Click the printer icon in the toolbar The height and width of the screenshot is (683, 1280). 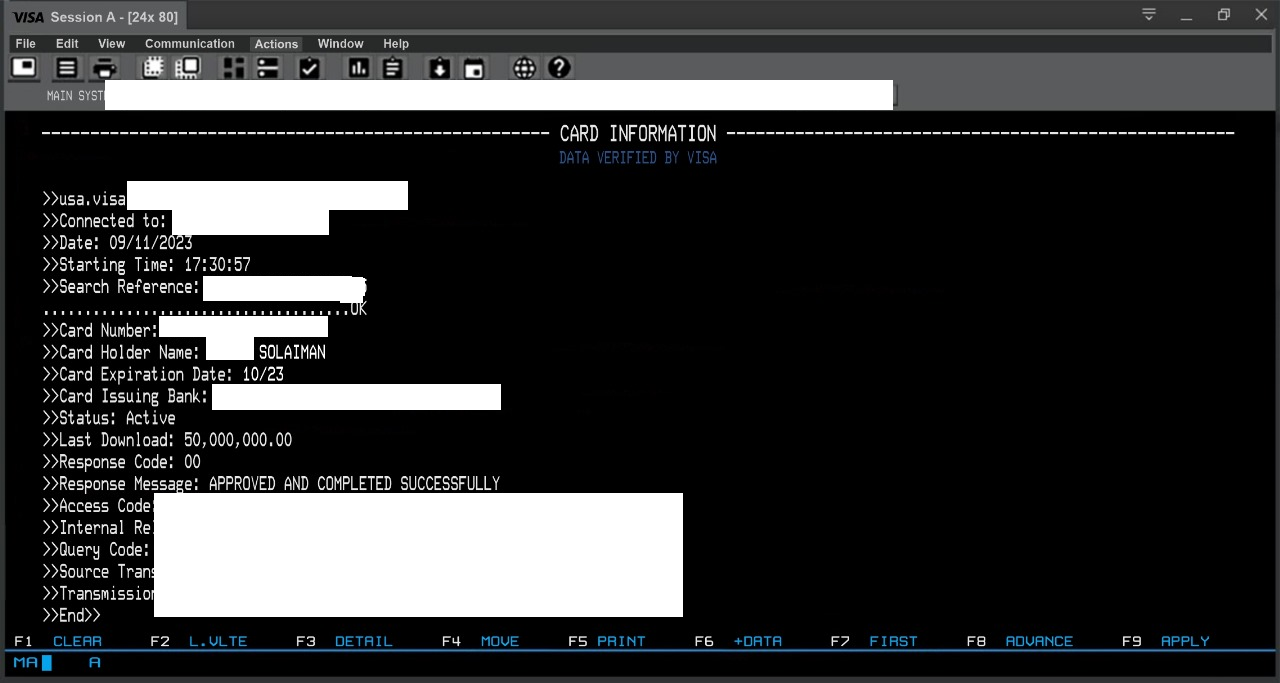pos(105,68)
